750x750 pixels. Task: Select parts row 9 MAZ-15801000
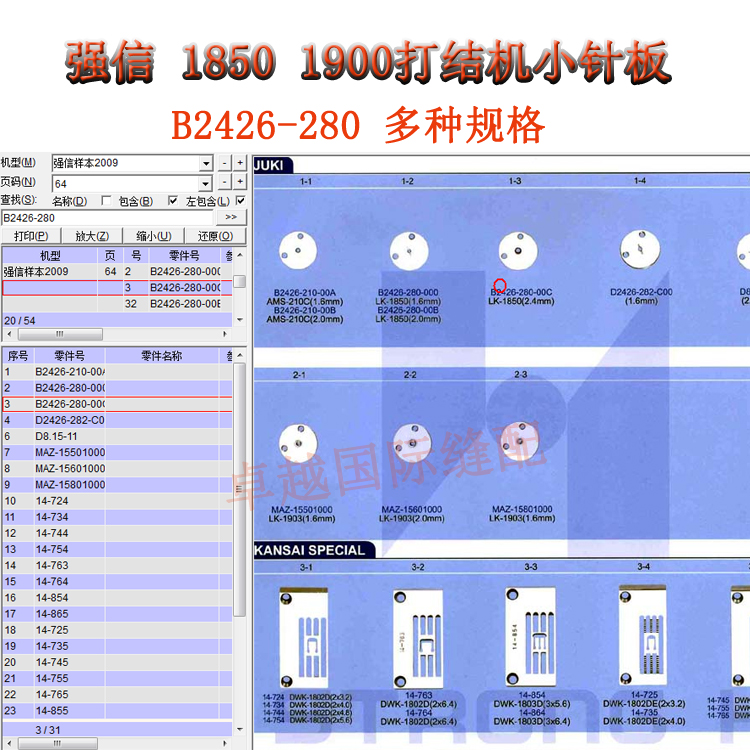tap(117, 485)
